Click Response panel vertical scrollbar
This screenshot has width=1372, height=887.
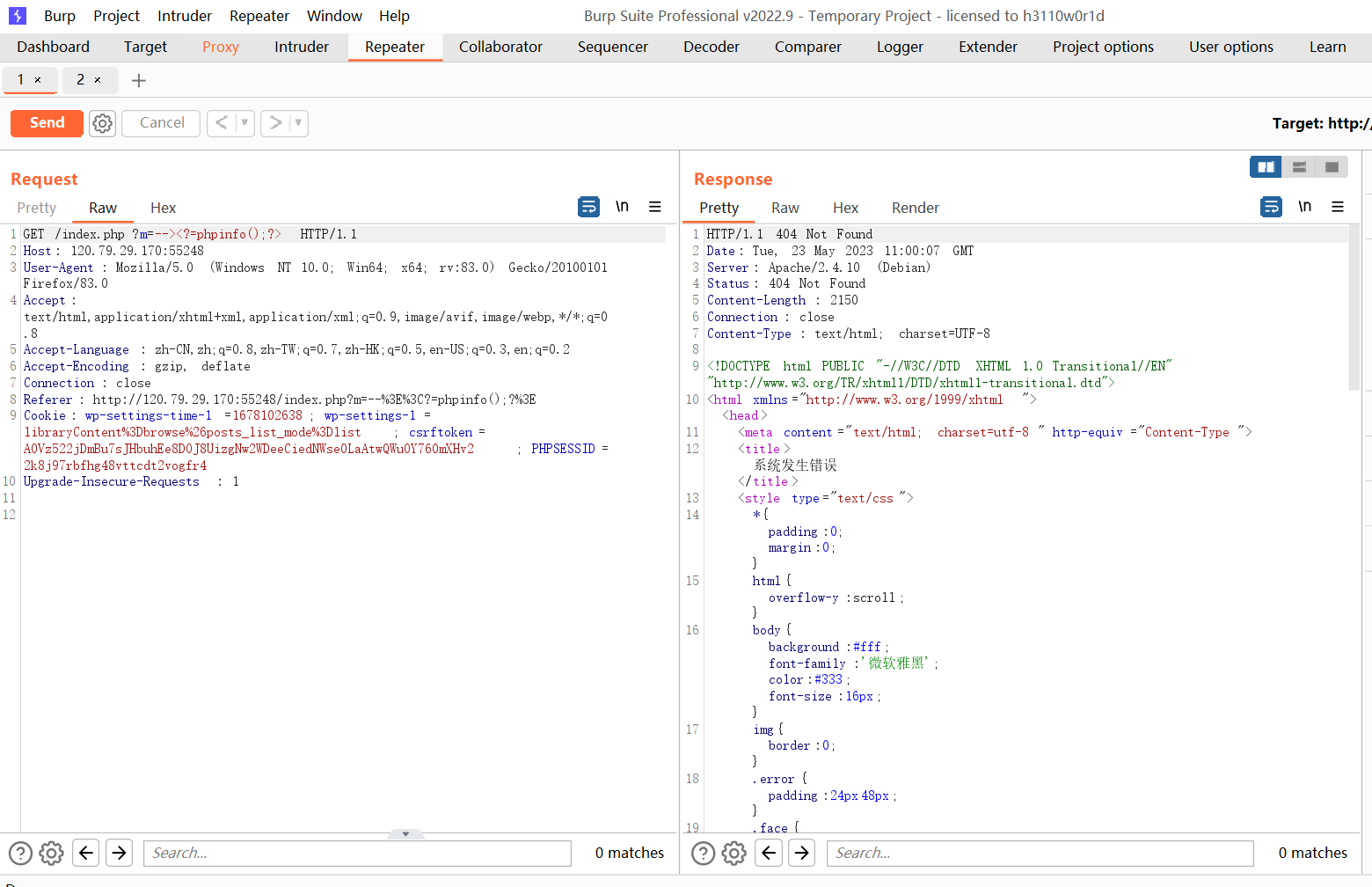click(1354, 307)
